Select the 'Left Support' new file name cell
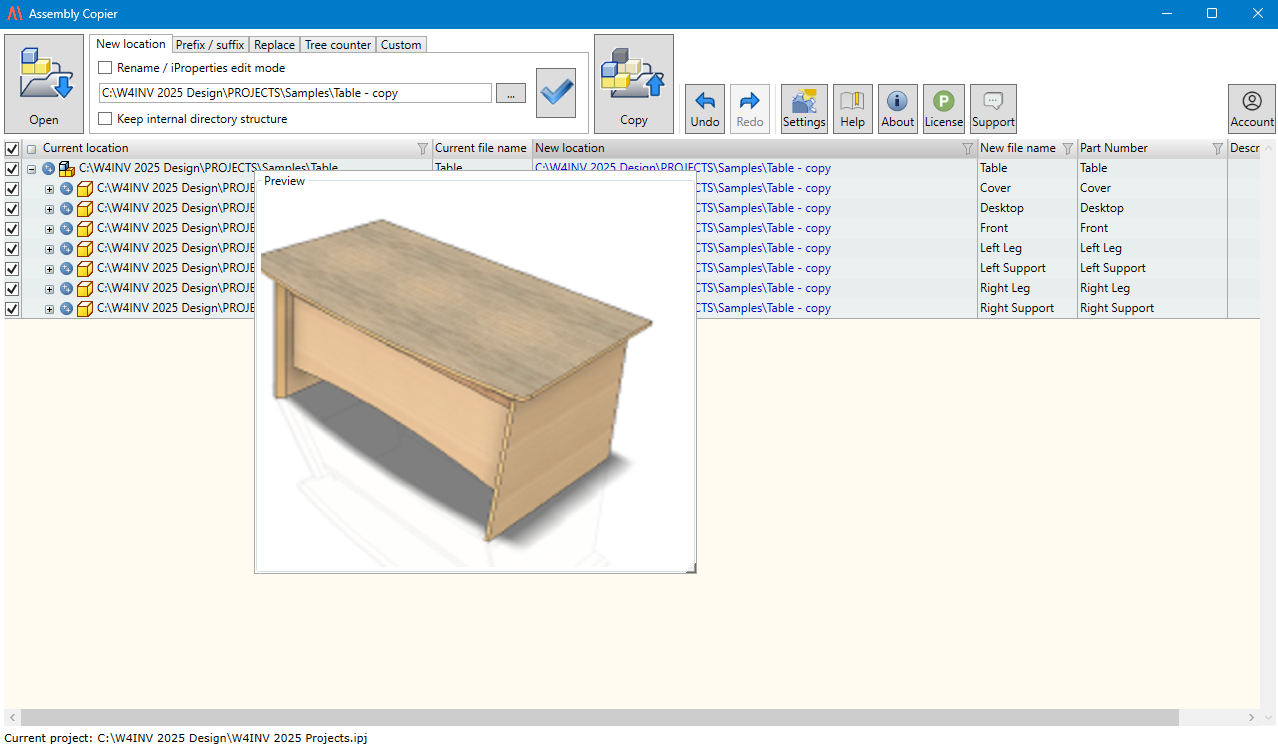Image resolution: width=1278 pixels, height=745 pixels. (1027, 268)
